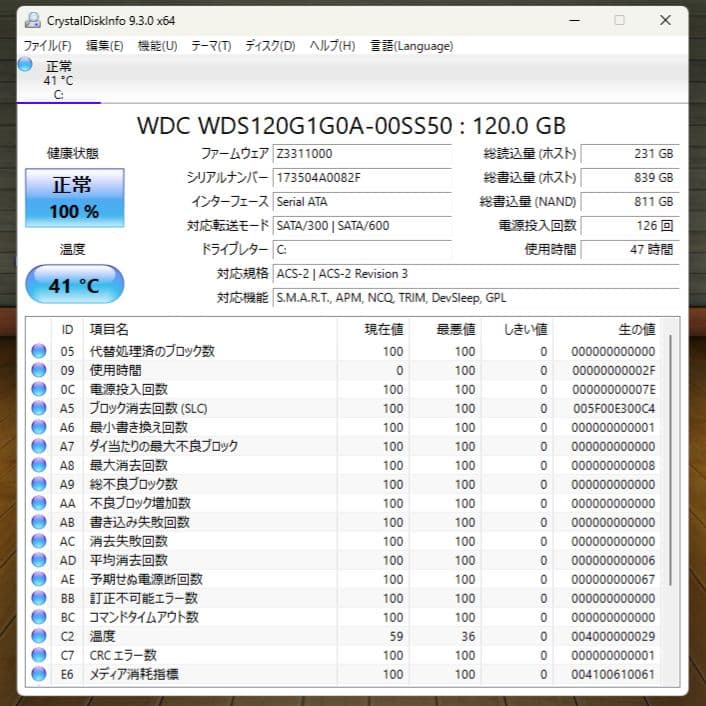Click status orb for ID 09 使用時間 row
Screen dimensions: 706x706
(39, 370)
